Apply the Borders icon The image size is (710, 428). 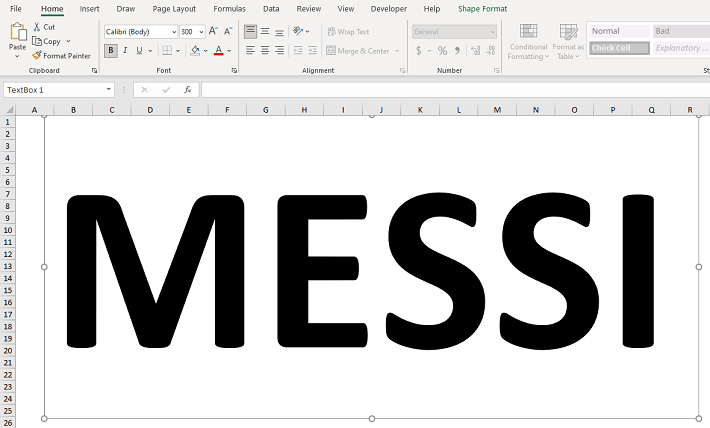[x=167, y=50]
